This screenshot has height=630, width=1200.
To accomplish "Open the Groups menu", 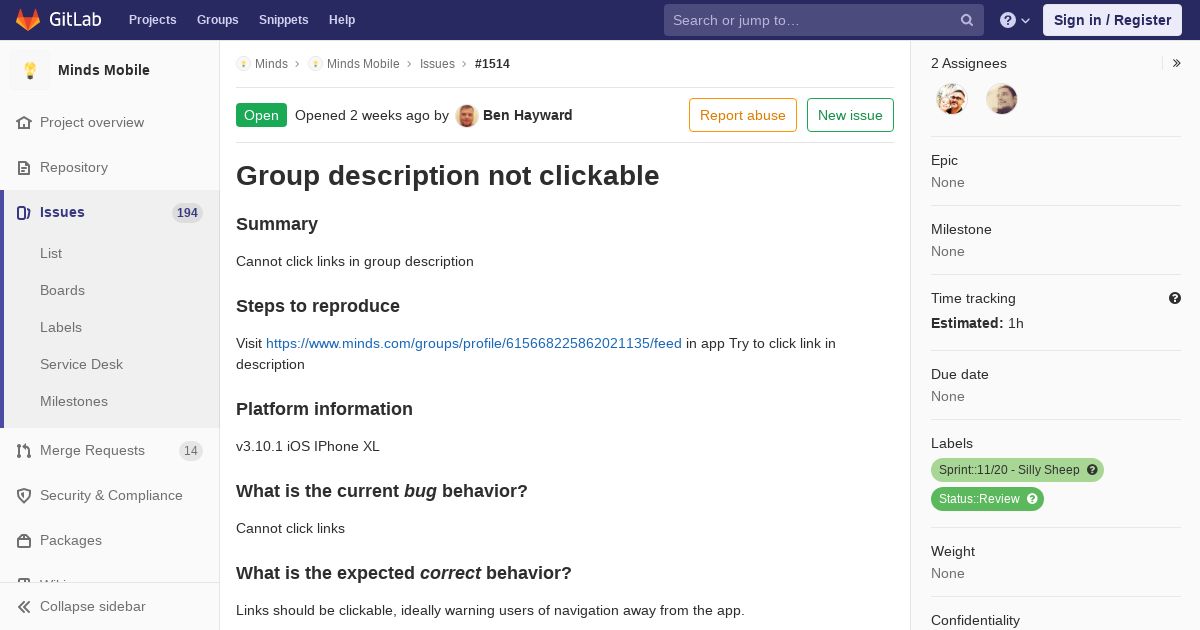I will pos(218,20).
